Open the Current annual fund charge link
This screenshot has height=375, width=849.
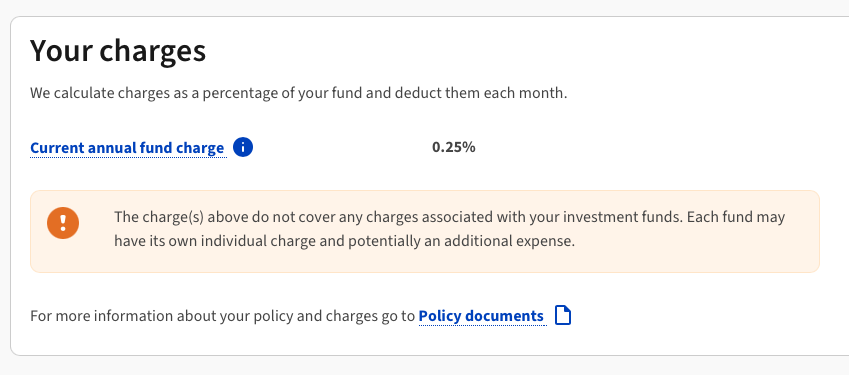point(127,148)
